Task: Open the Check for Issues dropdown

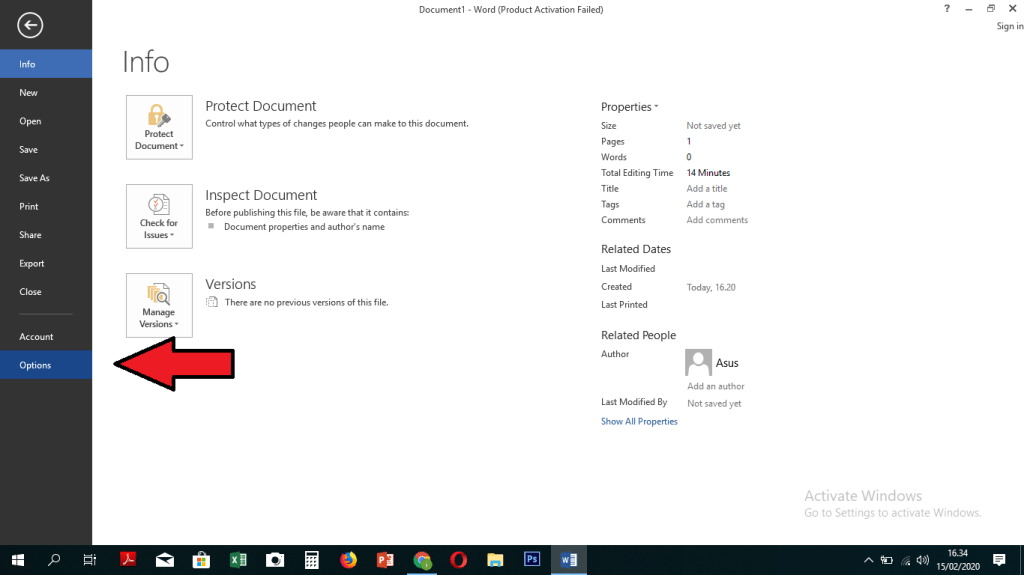Action: 159,216
